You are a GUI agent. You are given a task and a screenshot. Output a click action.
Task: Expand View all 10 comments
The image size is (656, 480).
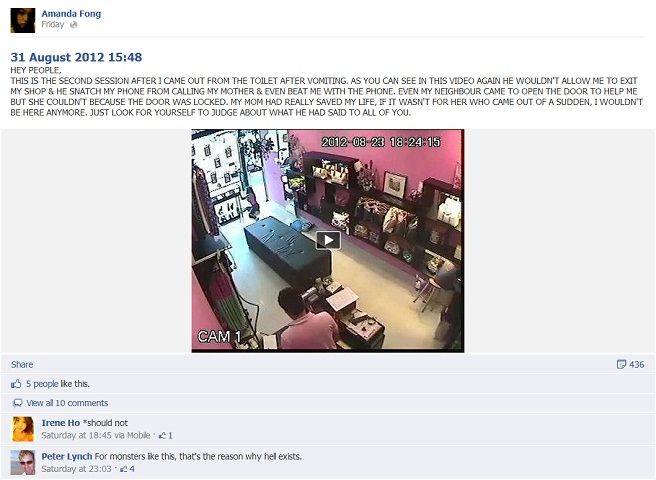coord(67,403)
